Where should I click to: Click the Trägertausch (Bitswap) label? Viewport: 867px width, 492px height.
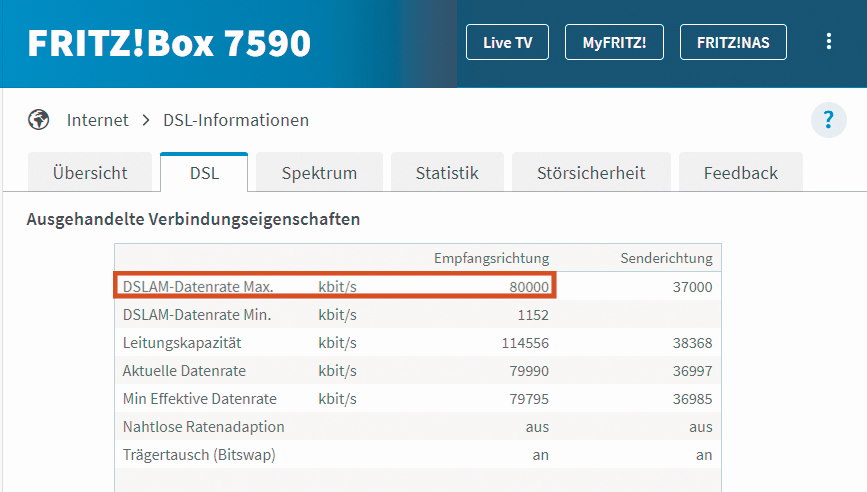(199, 455)
